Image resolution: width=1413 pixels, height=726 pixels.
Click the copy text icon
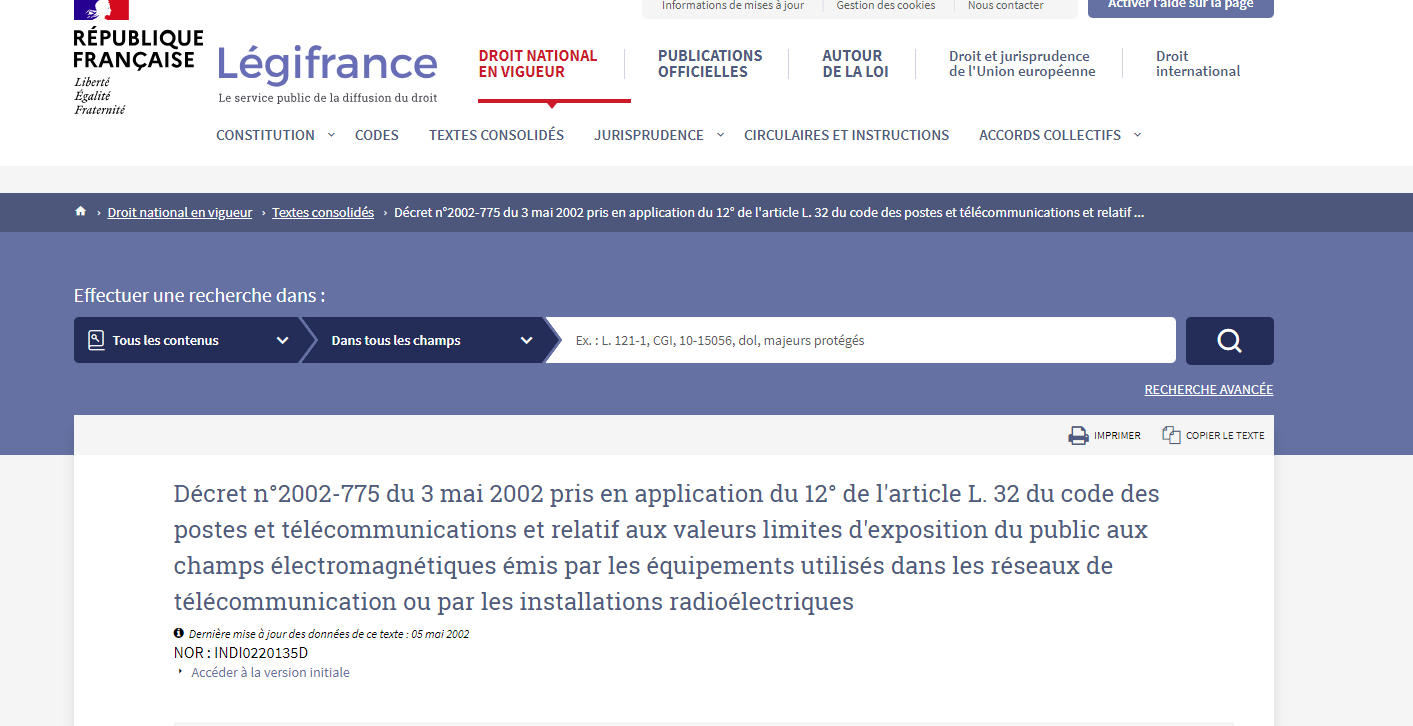(1171, 435)
